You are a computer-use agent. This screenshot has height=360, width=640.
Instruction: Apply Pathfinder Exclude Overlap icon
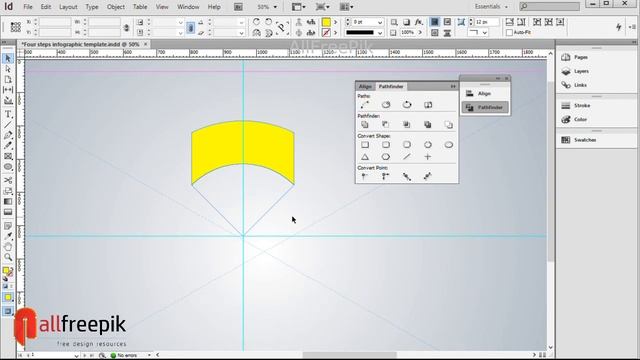[428, 124]
